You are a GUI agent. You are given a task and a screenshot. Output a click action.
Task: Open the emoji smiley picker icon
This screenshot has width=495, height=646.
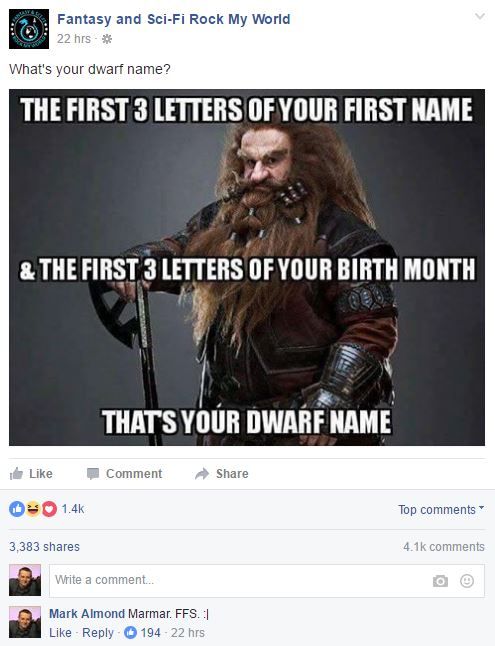pyautogui.click(x=467, y=581)
